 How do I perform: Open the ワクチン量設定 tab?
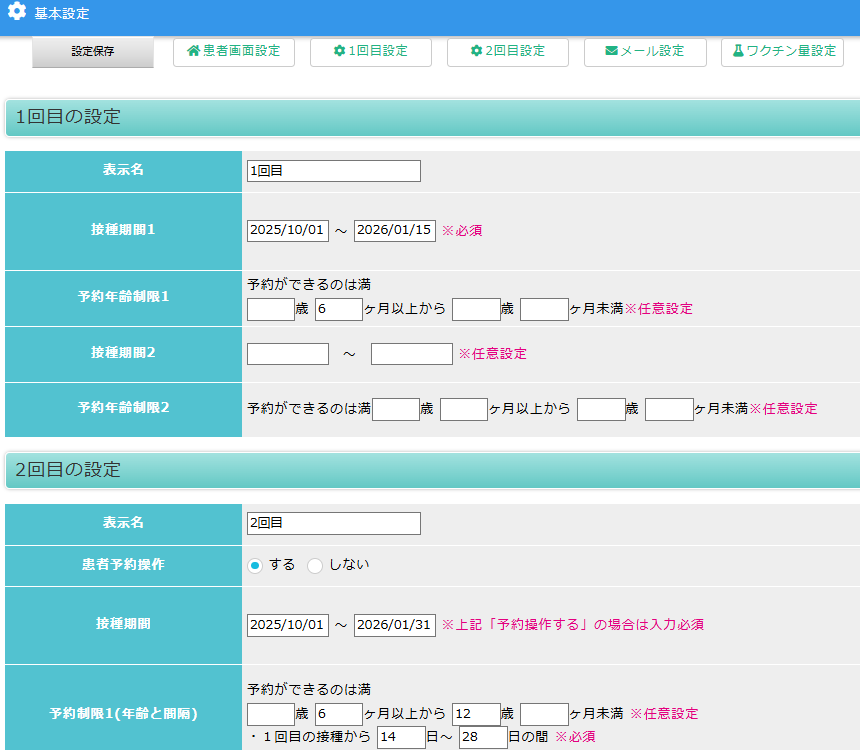782,52
